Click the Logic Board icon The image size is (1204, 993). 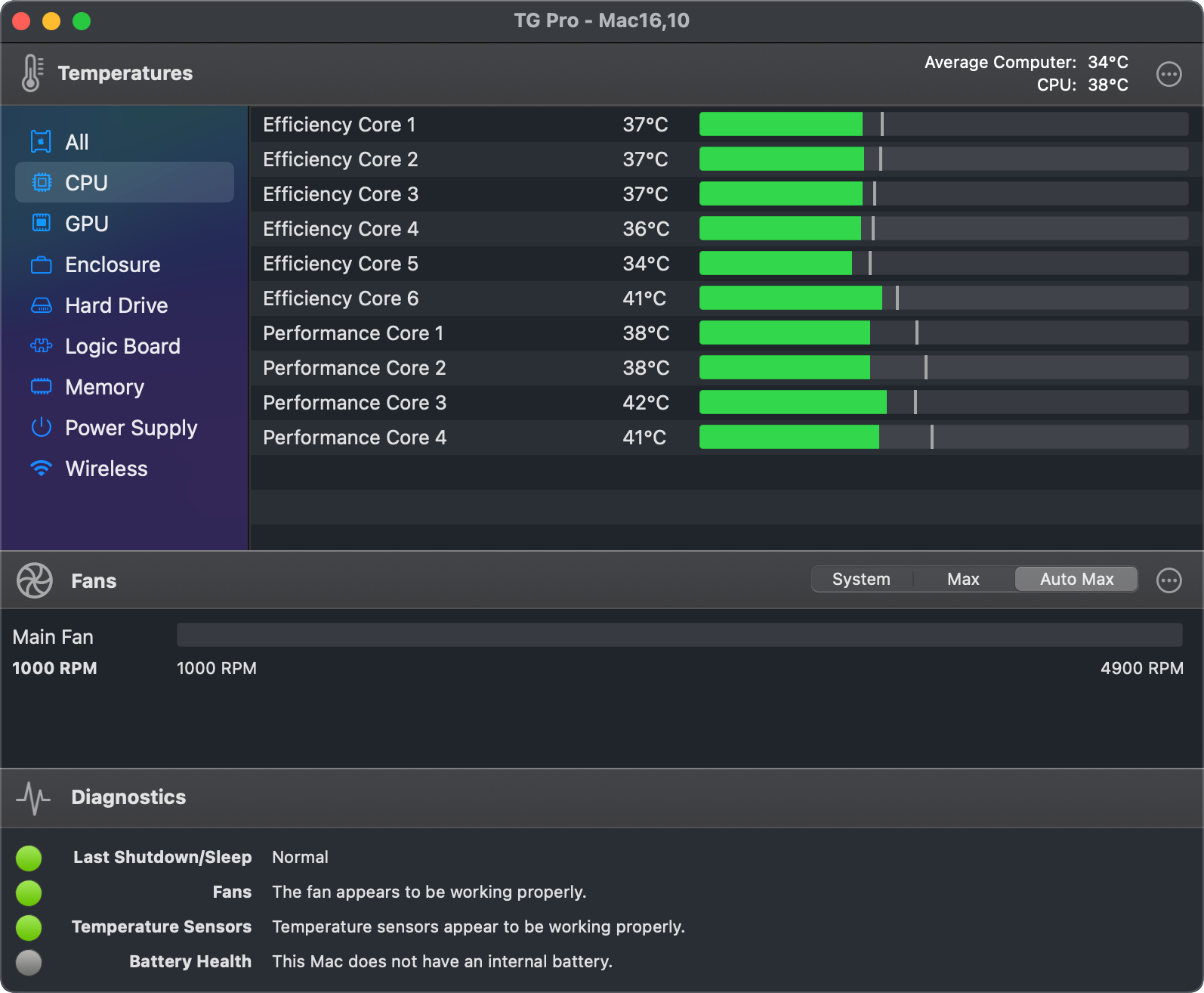[42, 345]
